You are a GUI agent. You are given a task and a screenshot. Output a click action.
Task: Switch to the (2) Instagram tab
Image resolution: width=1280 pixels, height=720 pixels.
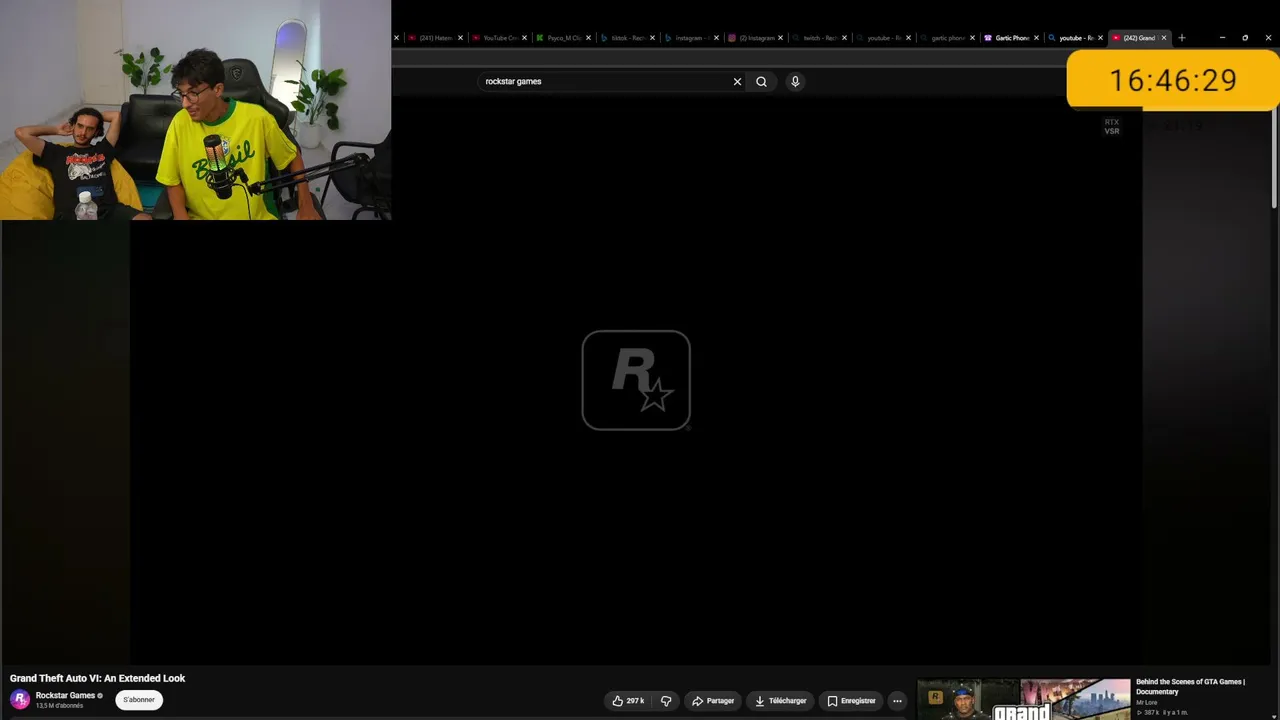point(755,38)
